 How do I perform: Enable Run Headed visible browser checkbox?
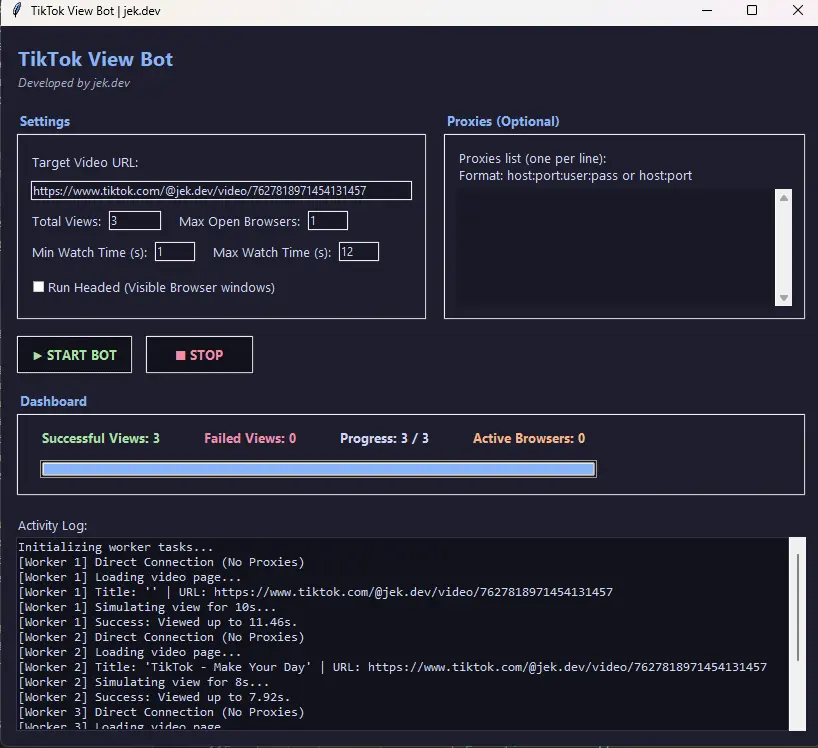pos(39,287)
